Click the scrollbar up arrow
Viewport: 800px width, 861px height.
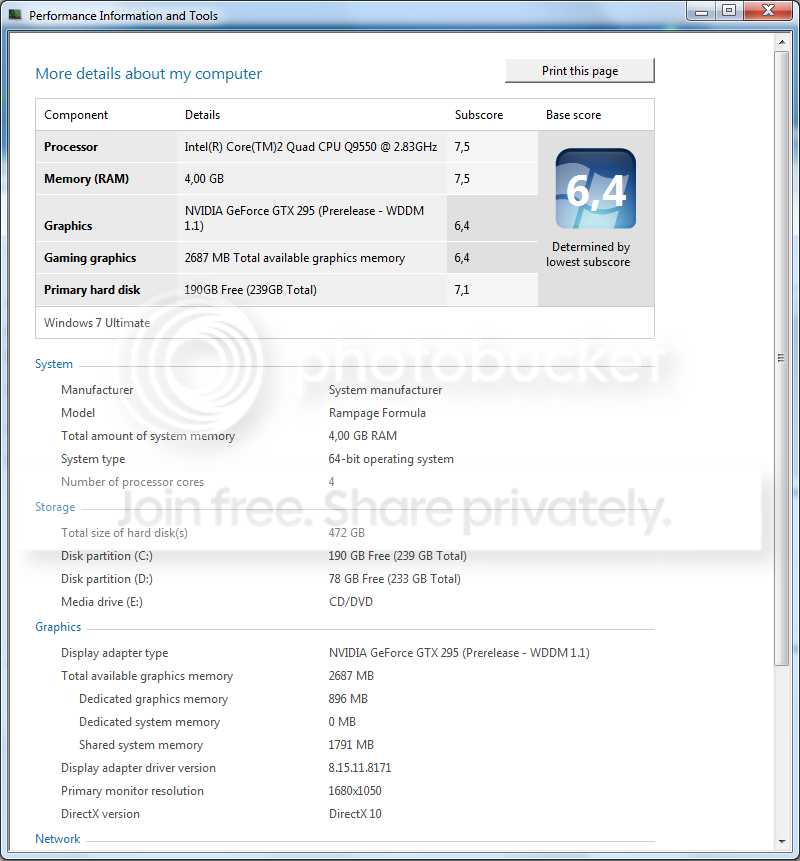pyautogui.click(x=782, y=42)
